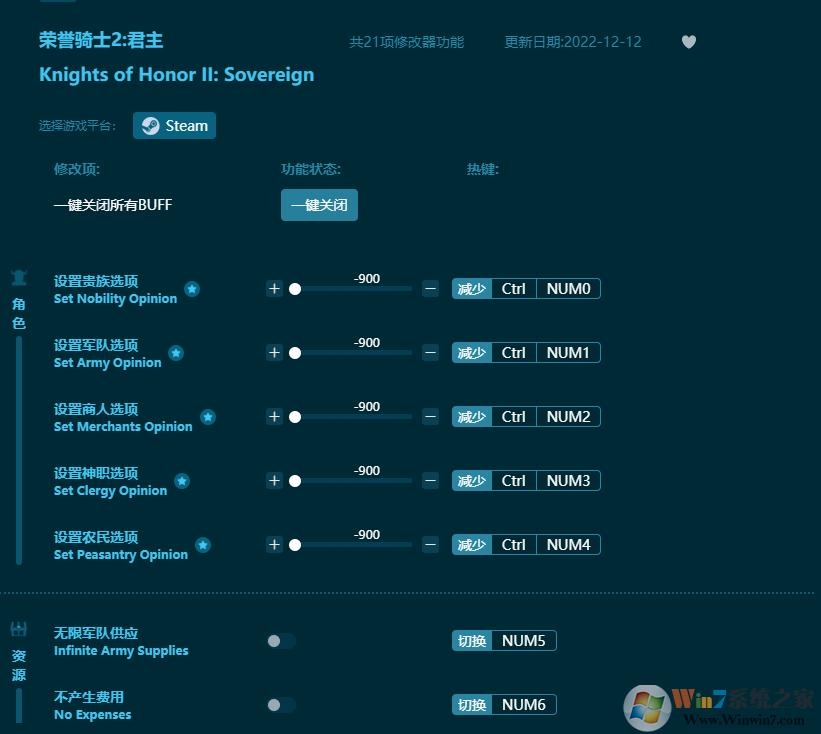The image size is (821, 734).
Task: Select Steam as the game platform
Action: pyautogui.click(x=175, y=126)
